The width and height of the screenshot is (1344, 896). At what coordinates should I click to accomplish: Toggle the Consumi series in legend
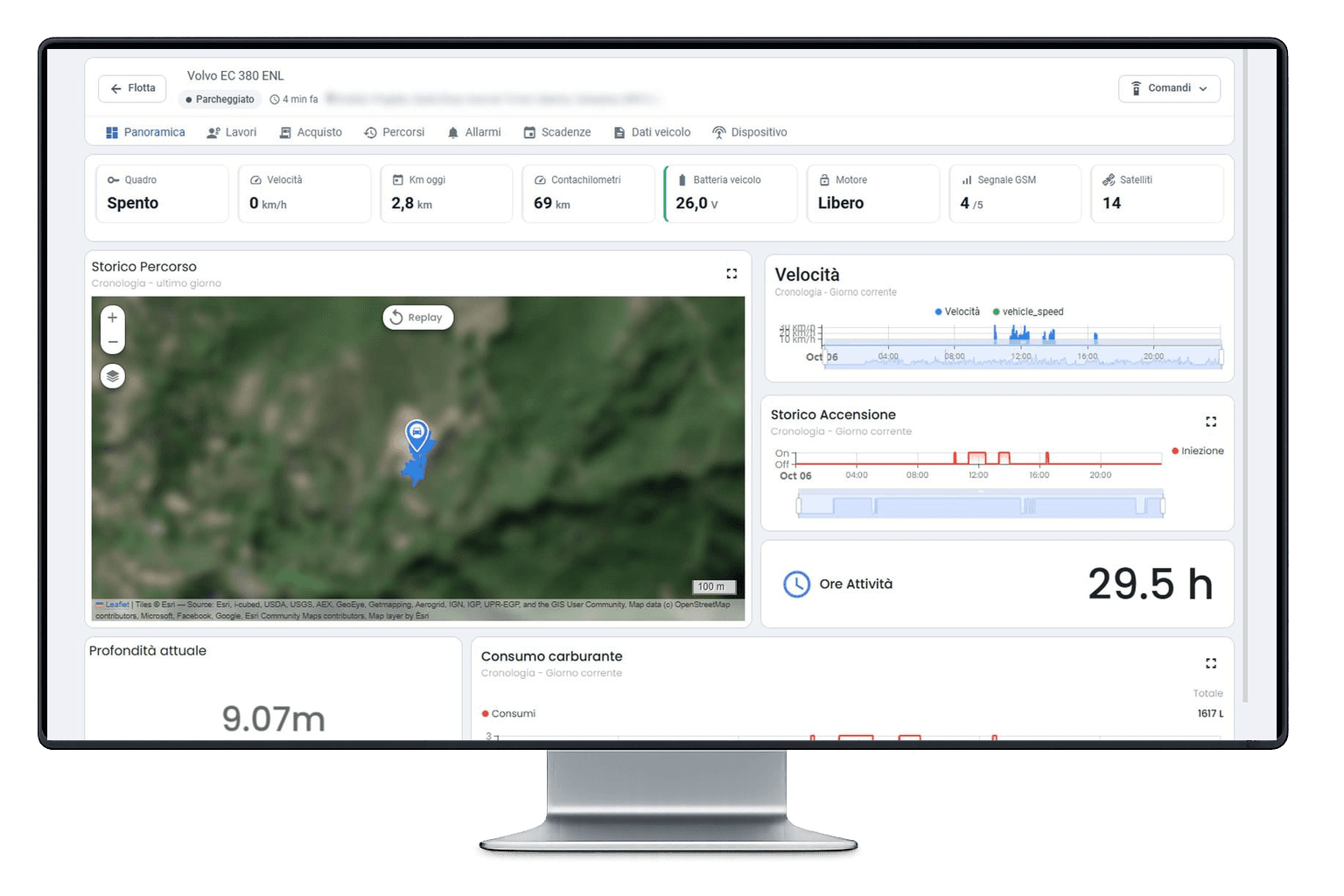coord(508,713)
